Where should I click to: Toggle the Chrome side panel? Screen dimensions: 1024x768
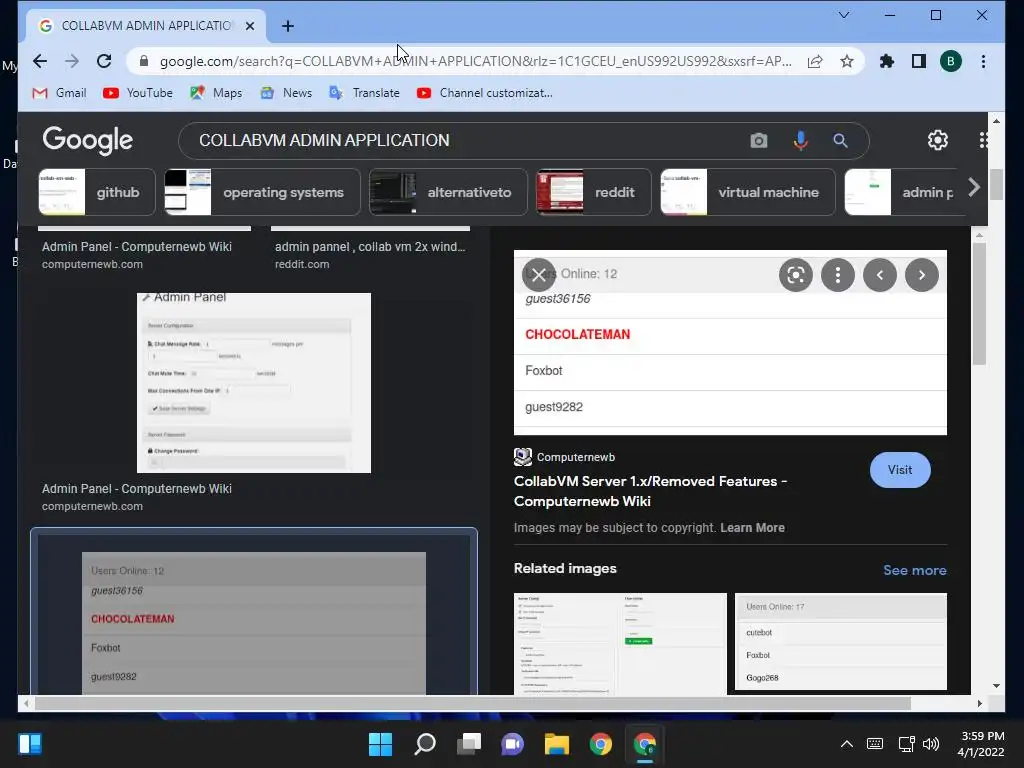tap(919, 61)
